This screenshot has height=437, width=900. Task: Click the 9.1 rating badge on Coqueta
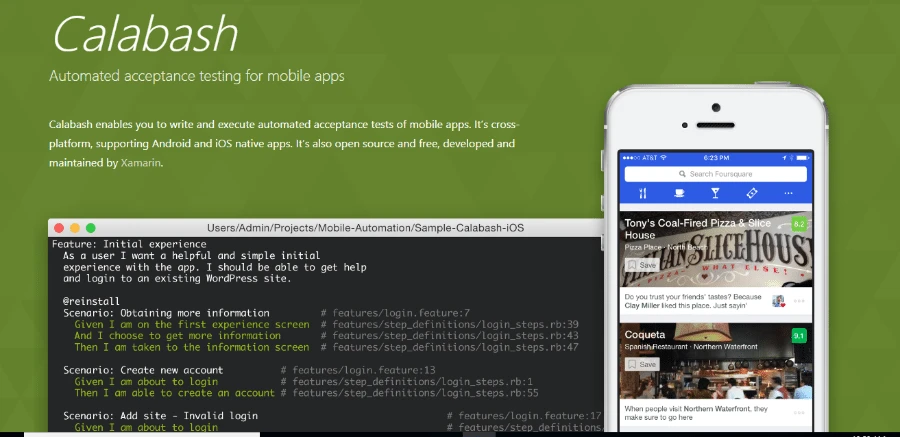point(799,336)
